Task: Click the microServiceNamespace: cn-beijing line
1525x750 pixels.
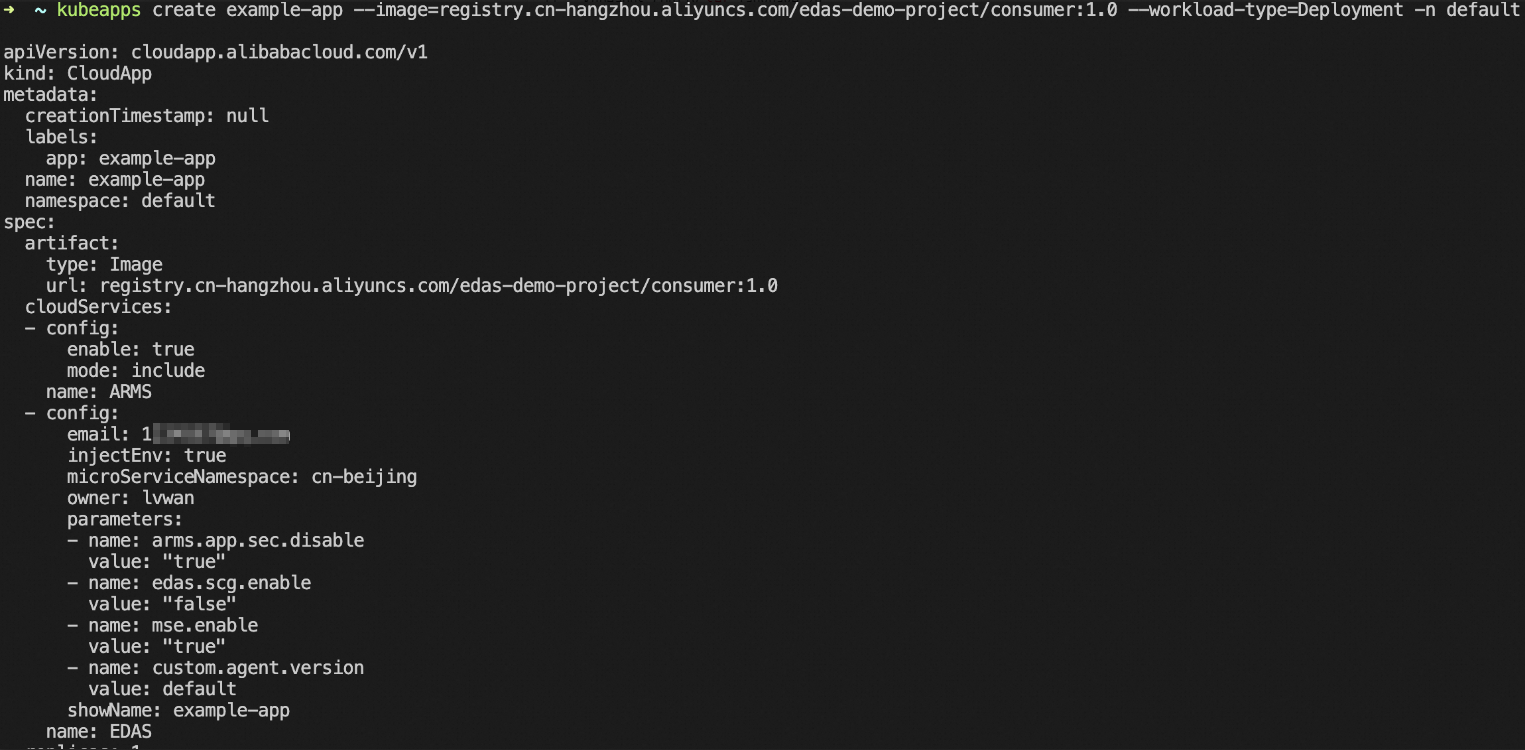Action: coord(242,477)
